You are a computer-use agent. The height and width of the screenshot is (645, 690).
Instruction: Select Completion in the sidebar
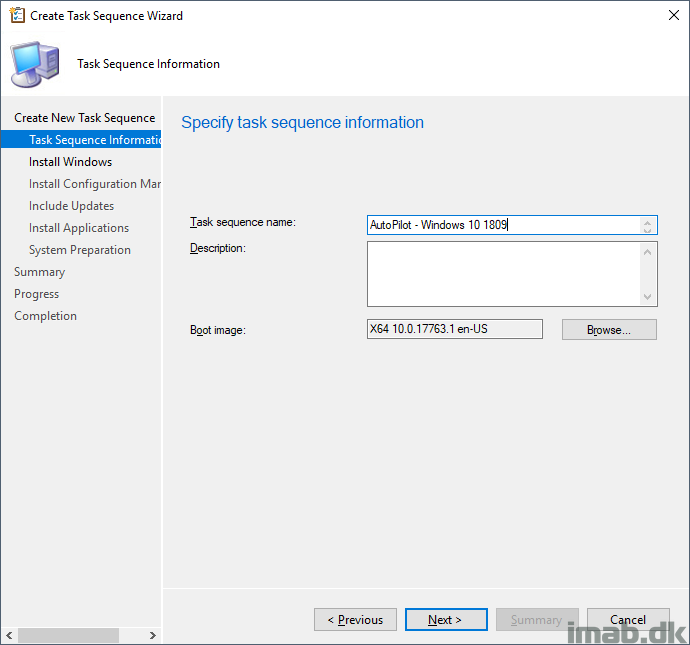[x=45, y=316]
